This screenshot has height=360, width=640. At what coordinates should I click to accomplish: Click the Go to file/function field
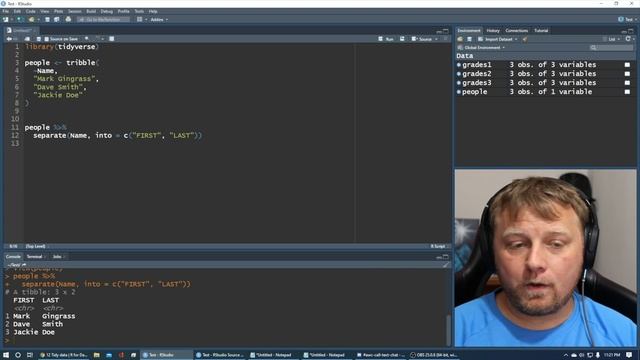click(x=103, y=20)
